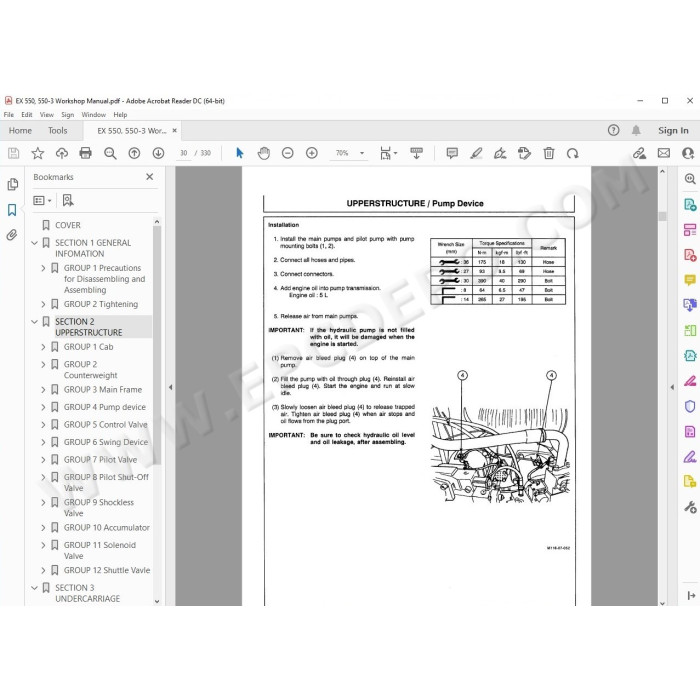
Task: Share a link to this file
Action: (639, 153)
